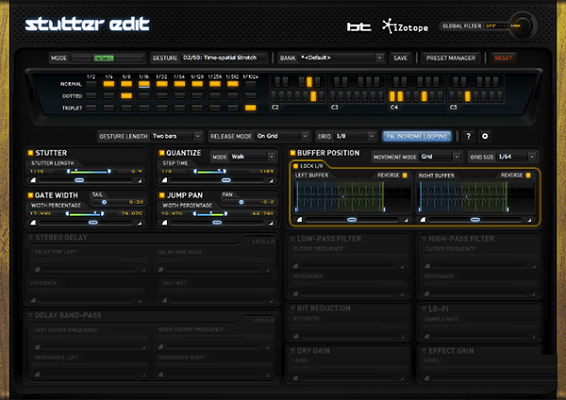Open the Bank dropdown
The width and height of the screenshot is (566, 400).
coord(341,58)
